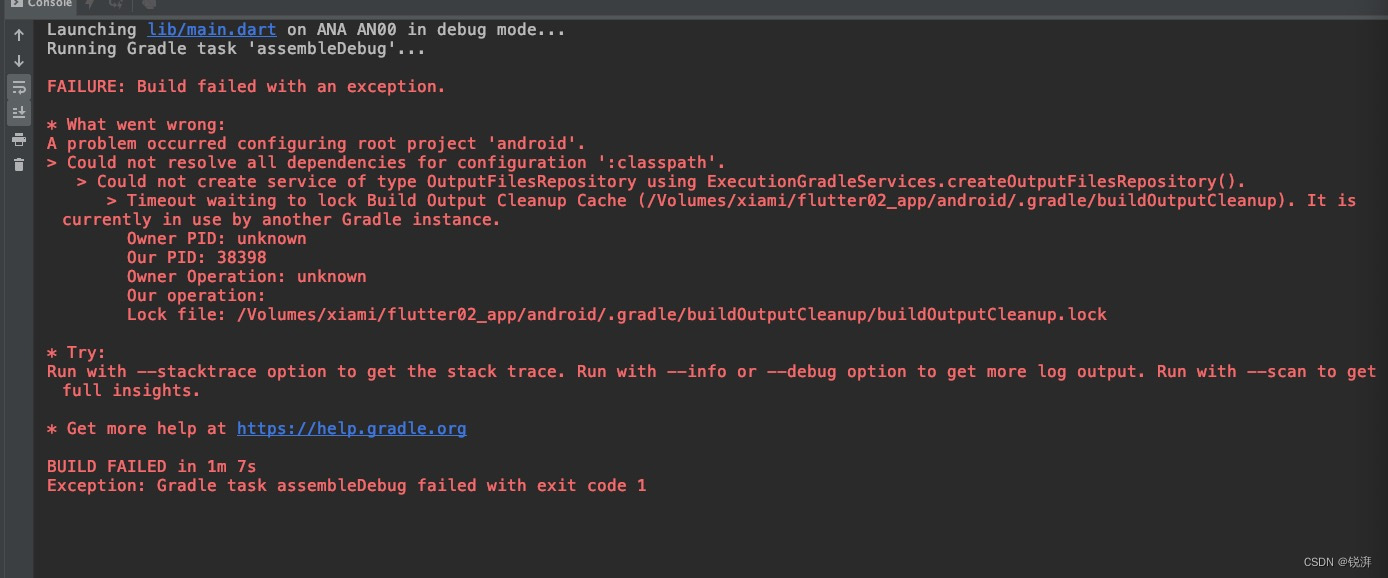Print the console output
The image size is (1388, 578).
pyautogui.click(x=18, y=139)
